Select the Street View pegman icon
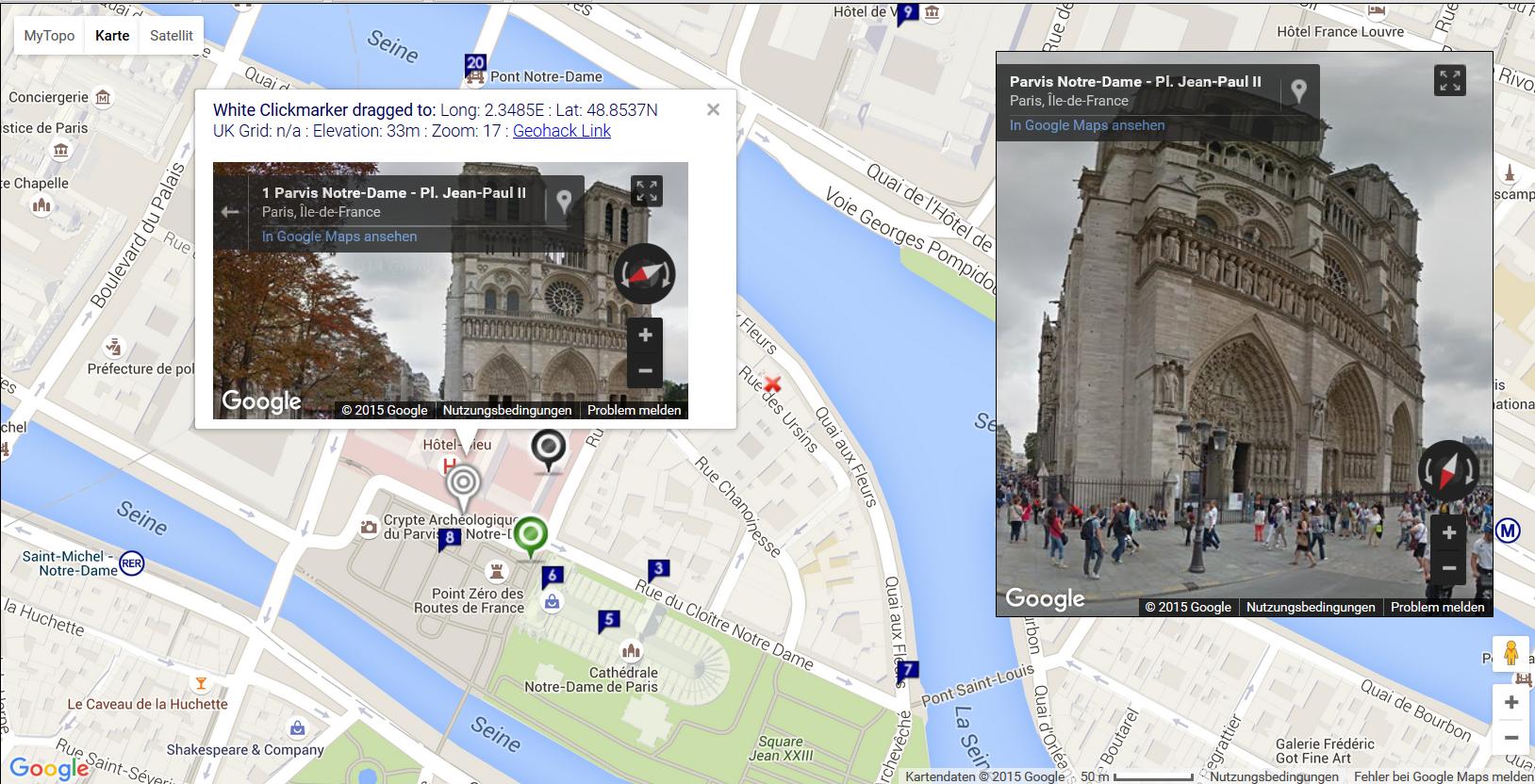Image resolution: width=1535 pixels, height=784 pixels. click(x=1511, y=653)
